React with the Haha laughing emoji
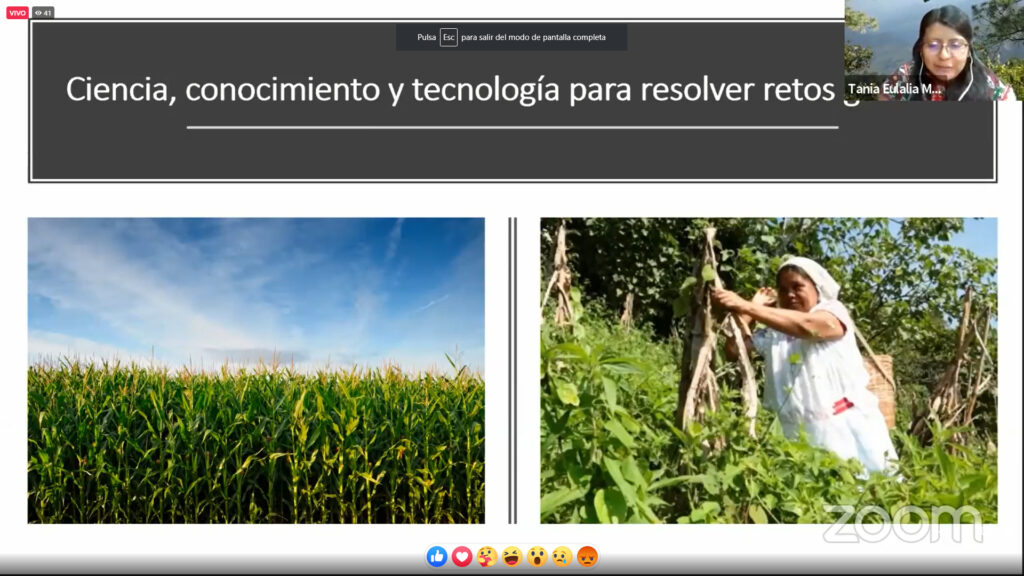This screenshot has height=576, width=1024. [512, 557]
